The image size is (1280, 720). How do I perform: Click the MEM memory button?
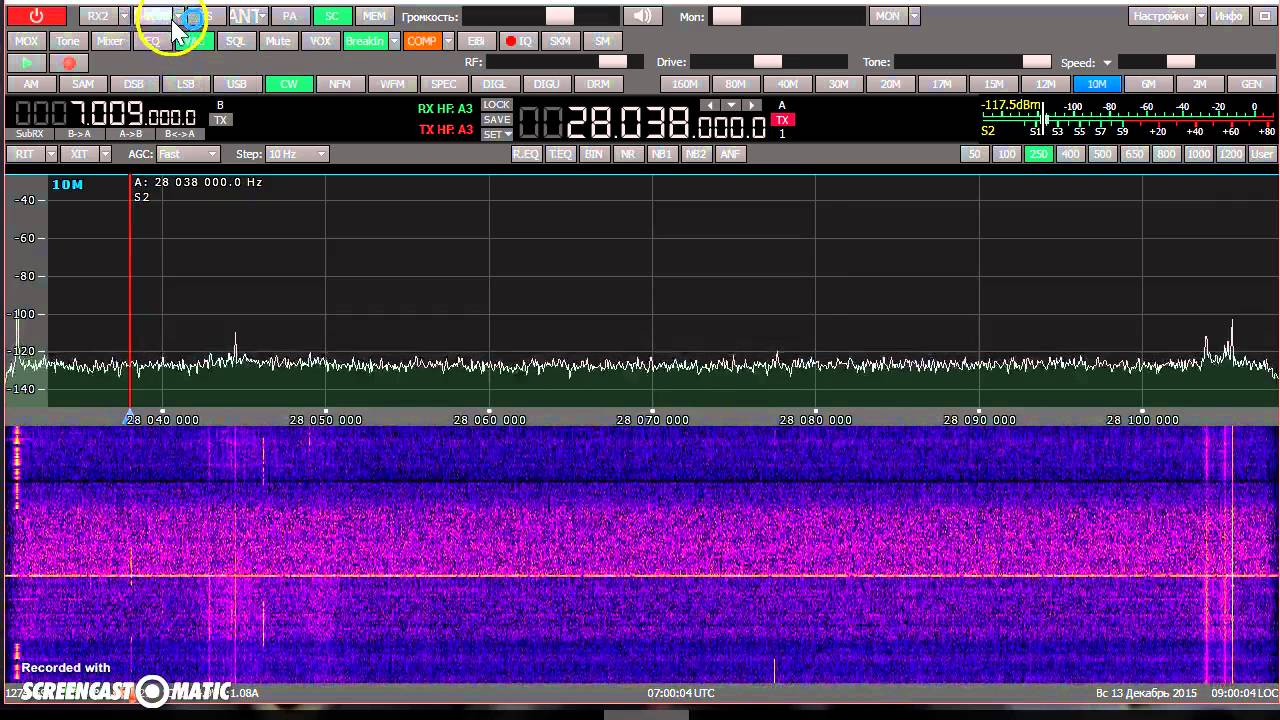tap(374, 16)
